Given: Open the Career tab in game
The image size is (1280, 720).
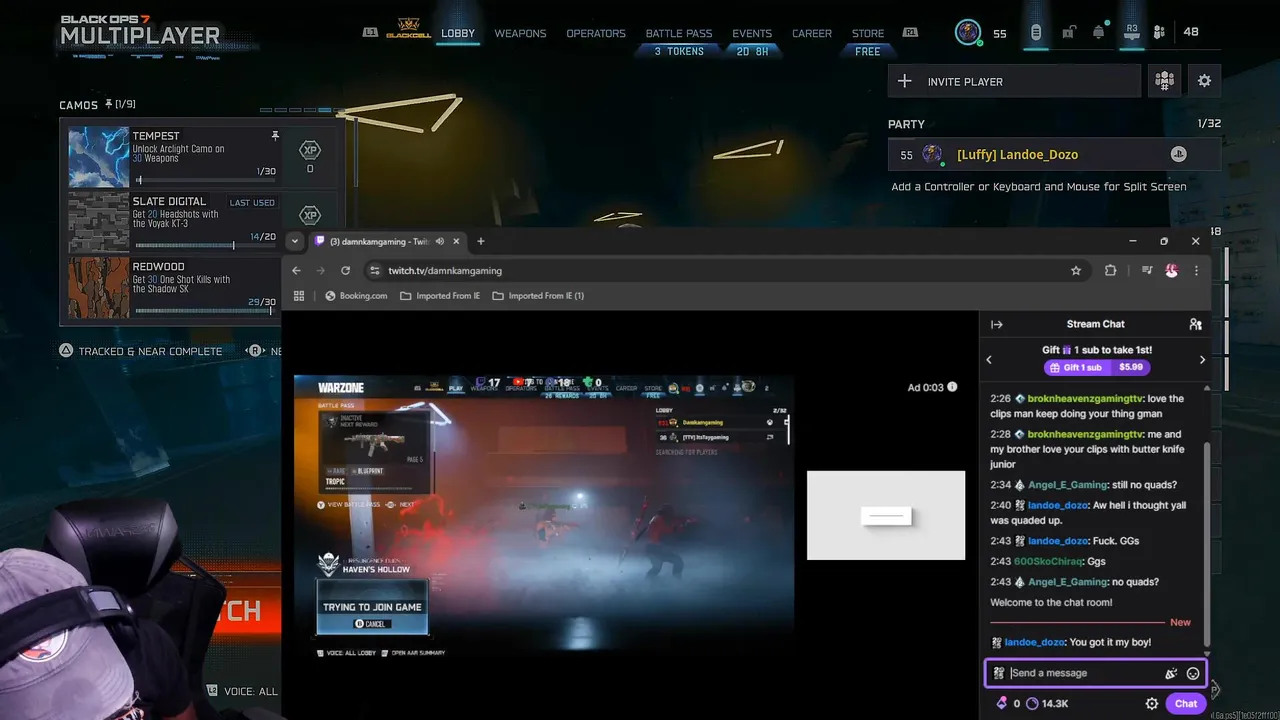Looking at the screenshot, I should click(812, 33).
